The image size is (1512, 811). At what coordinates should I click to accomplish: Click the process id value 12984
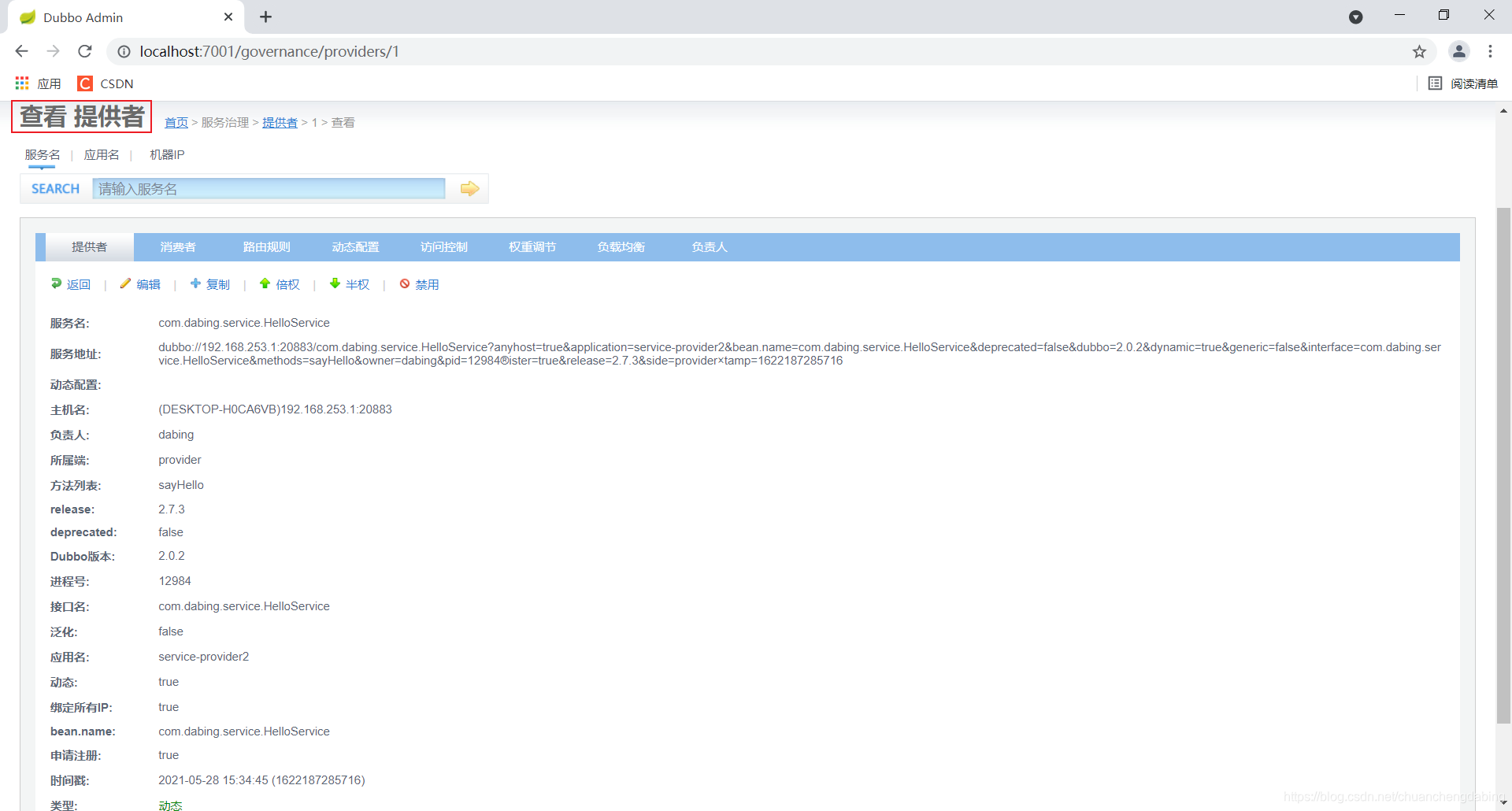(x=175, y=581)
